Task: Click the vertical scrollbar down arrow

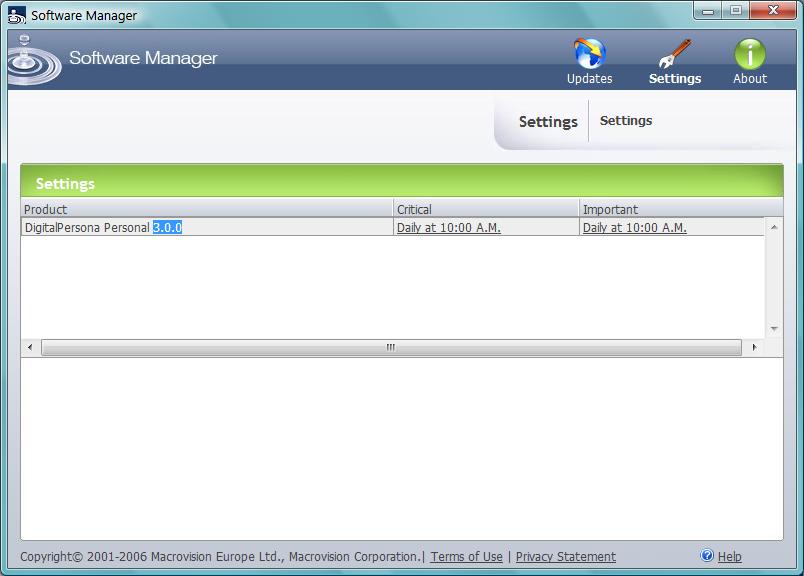Action: 774,329
